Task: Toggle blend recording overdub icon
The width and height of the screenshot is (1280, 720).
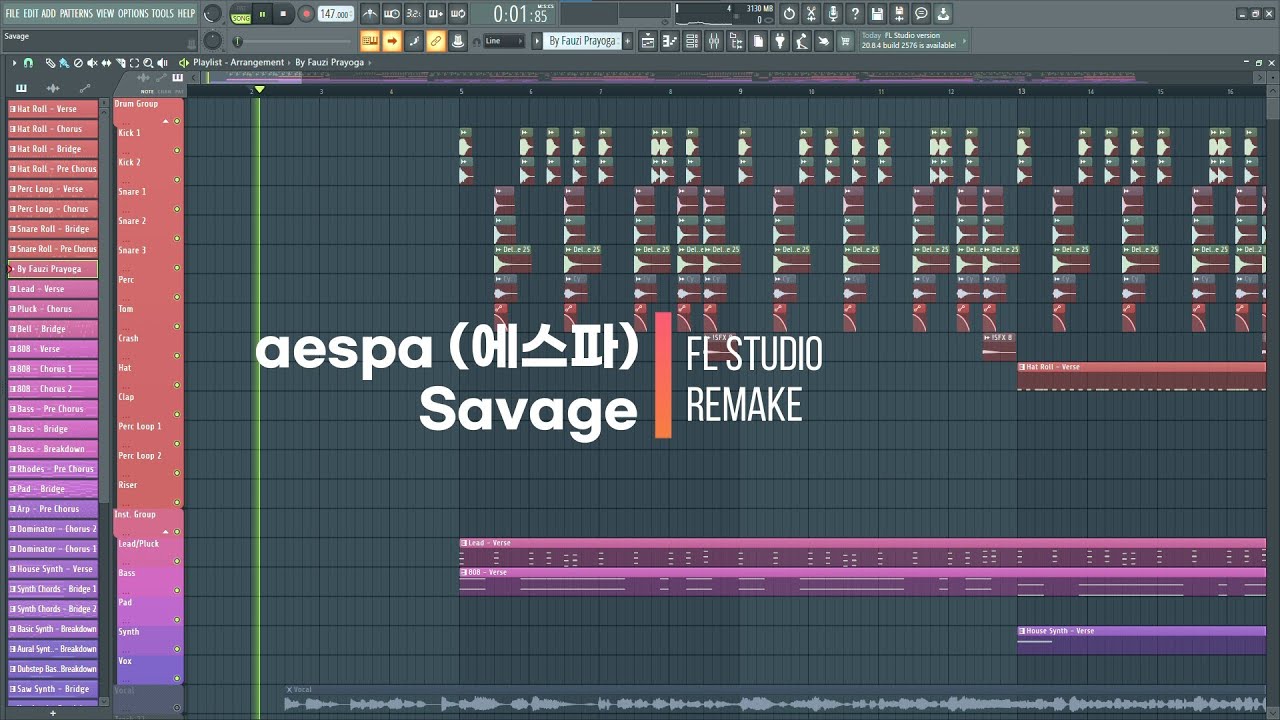Action: pos(436,14)
